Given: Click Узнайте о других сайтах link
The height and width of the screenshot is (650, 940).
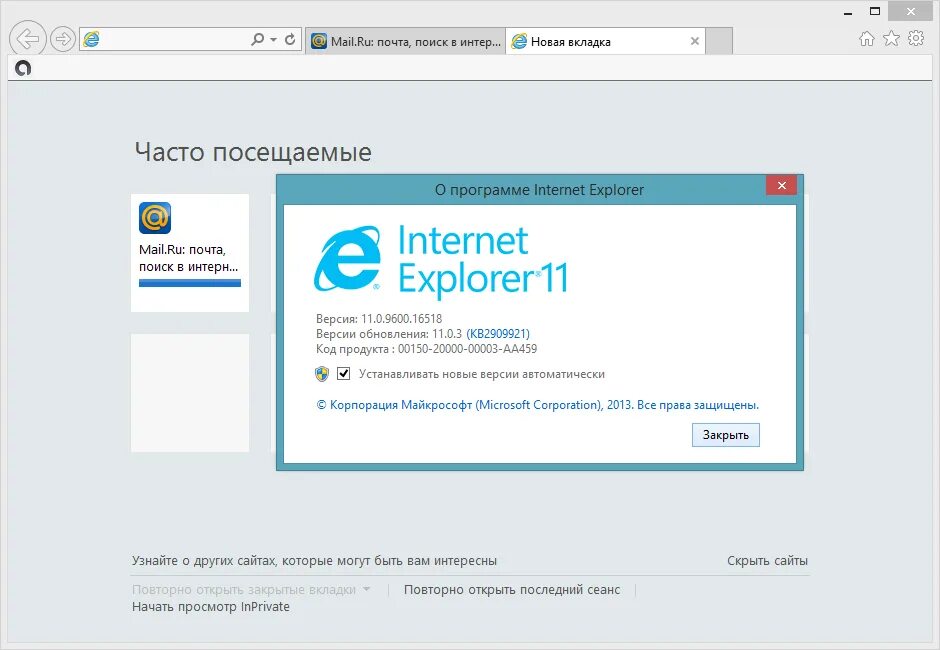Looking at the screenshot, I should 314,561.
